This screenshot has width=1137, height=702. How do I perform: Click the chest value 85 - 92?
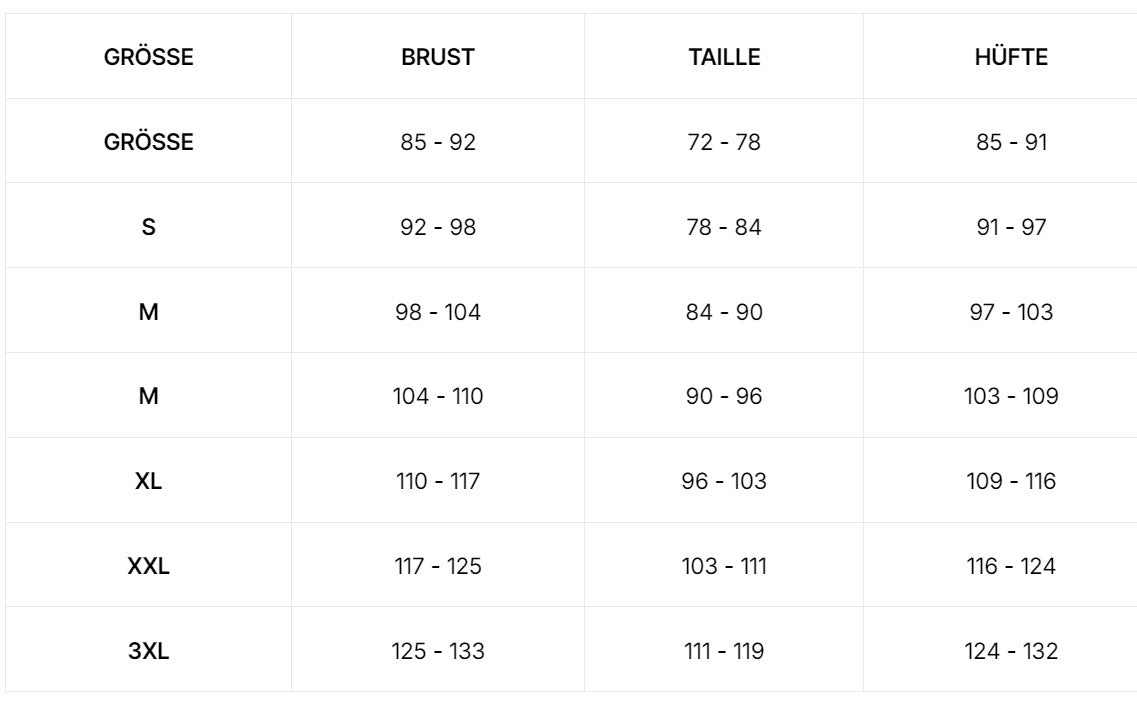click(x=437, y=143)
